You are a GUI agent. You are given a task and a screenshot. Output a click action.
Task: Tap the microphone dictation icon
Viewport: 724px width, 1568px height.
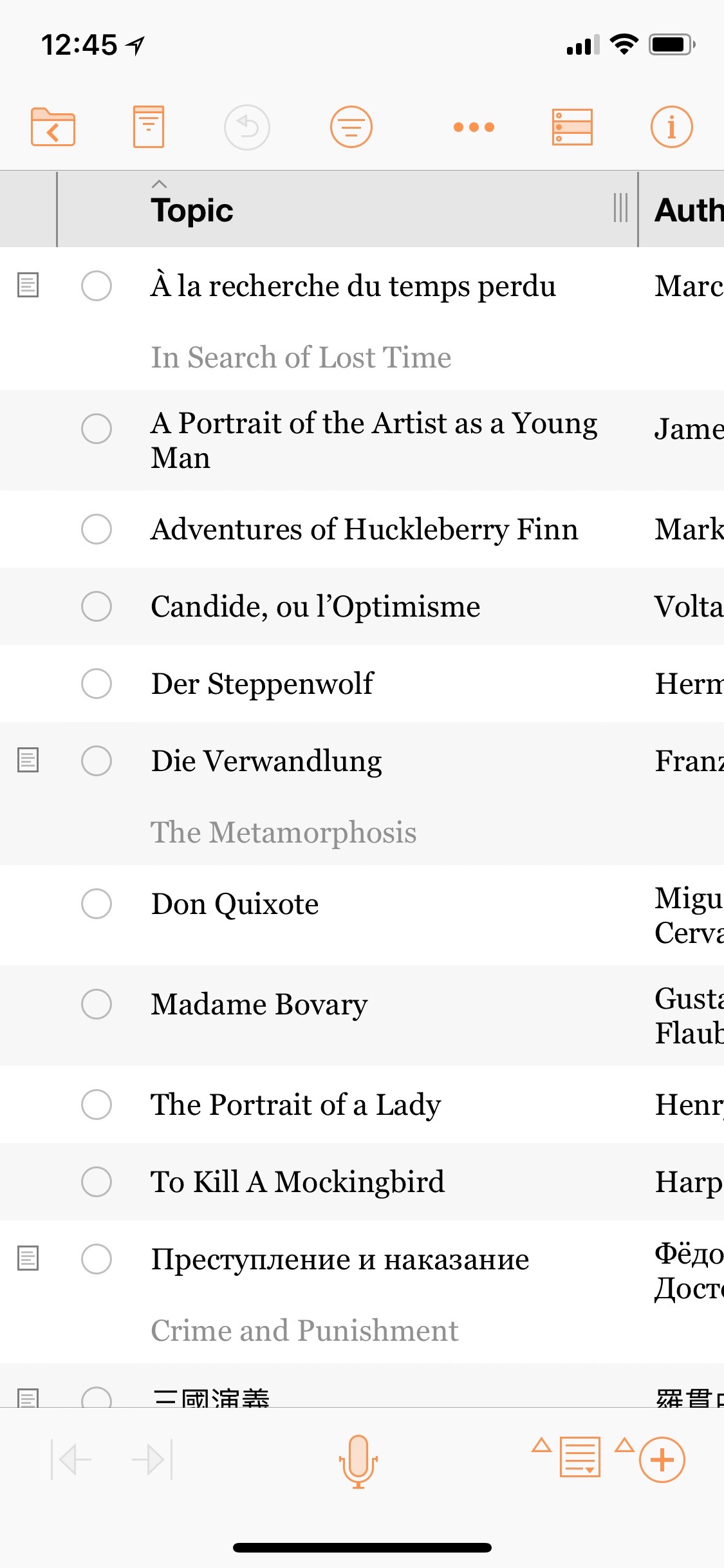click(358, 1461)
